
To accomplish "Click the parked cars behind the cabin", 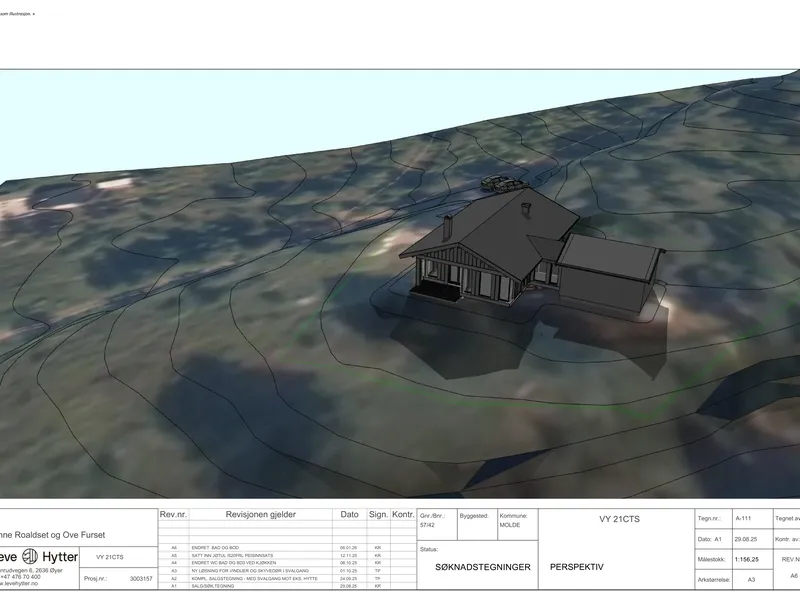I will coord(503,184).
